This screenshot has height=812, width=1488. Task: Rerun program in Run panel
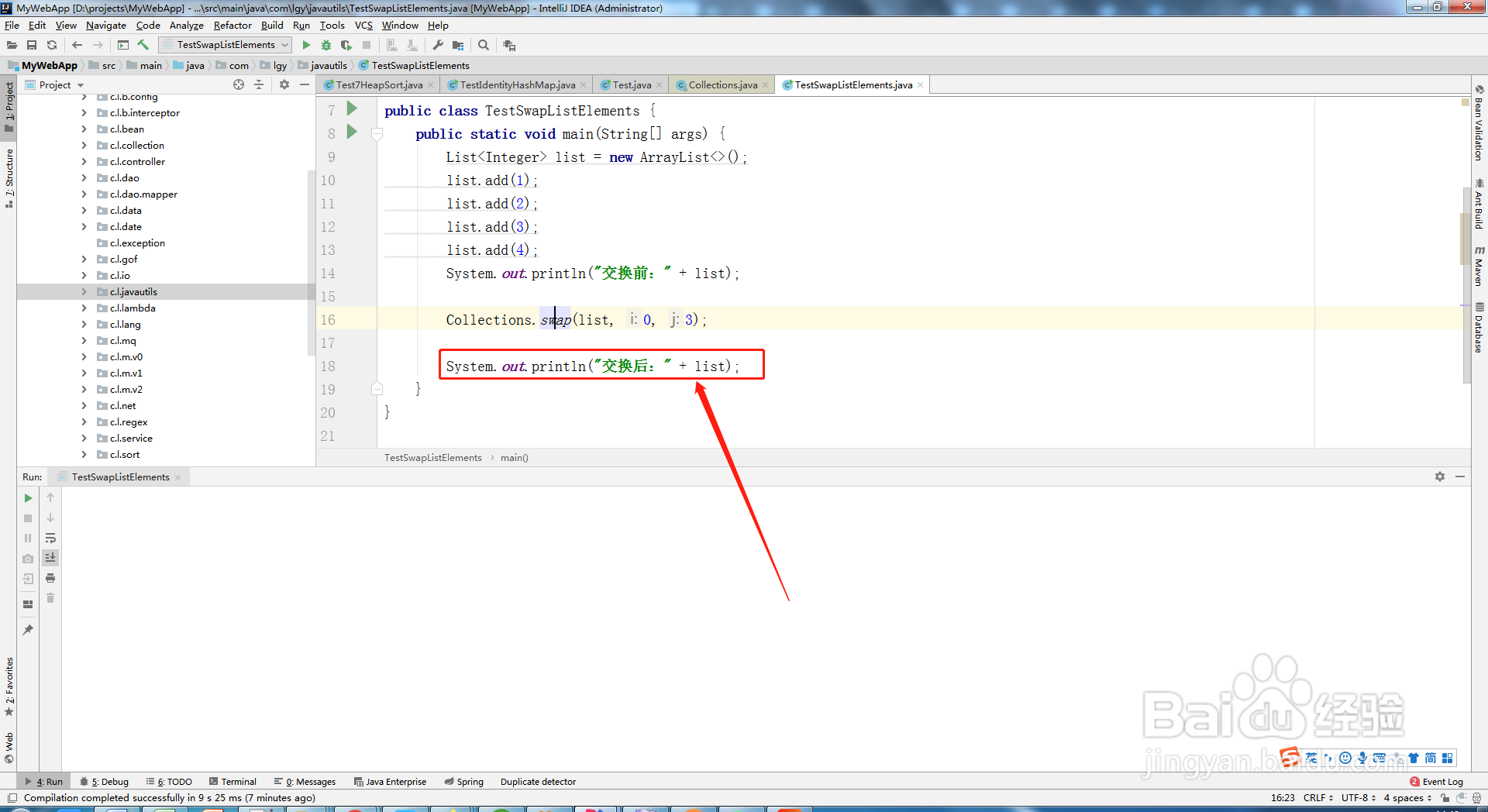pyautogui.click(x=28, y=498)
